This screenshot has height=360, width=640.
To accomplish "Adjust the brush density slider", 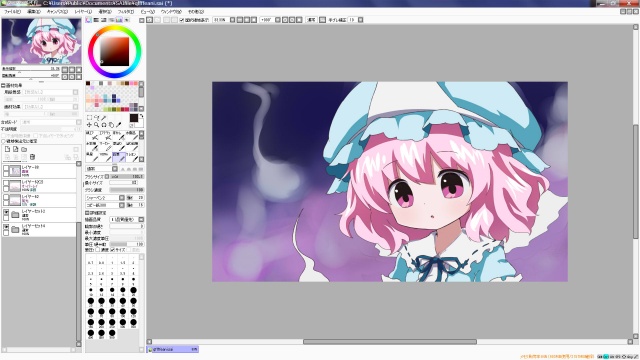I will point(127,190).
